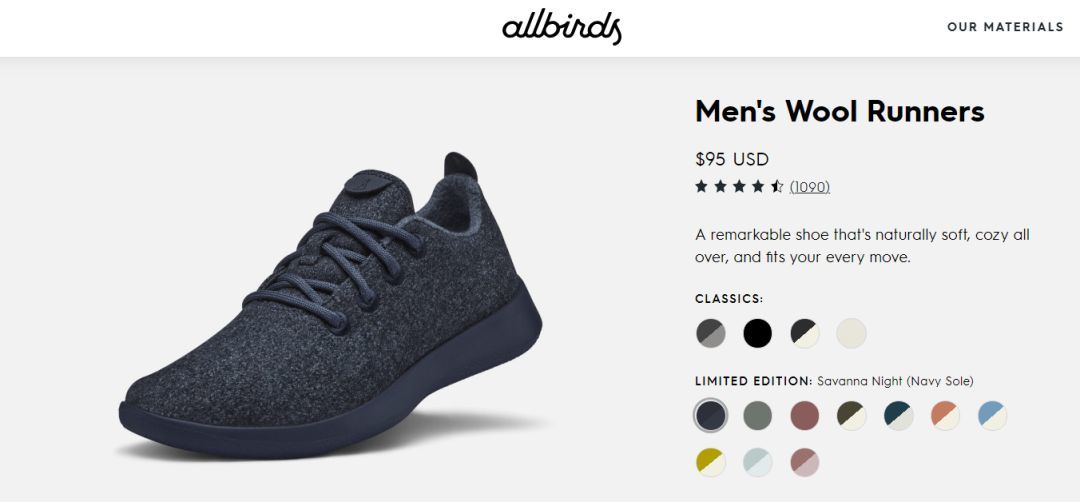
Task: Click the allbirds logo
Action: pyautogui.click(x=561, y=27)
